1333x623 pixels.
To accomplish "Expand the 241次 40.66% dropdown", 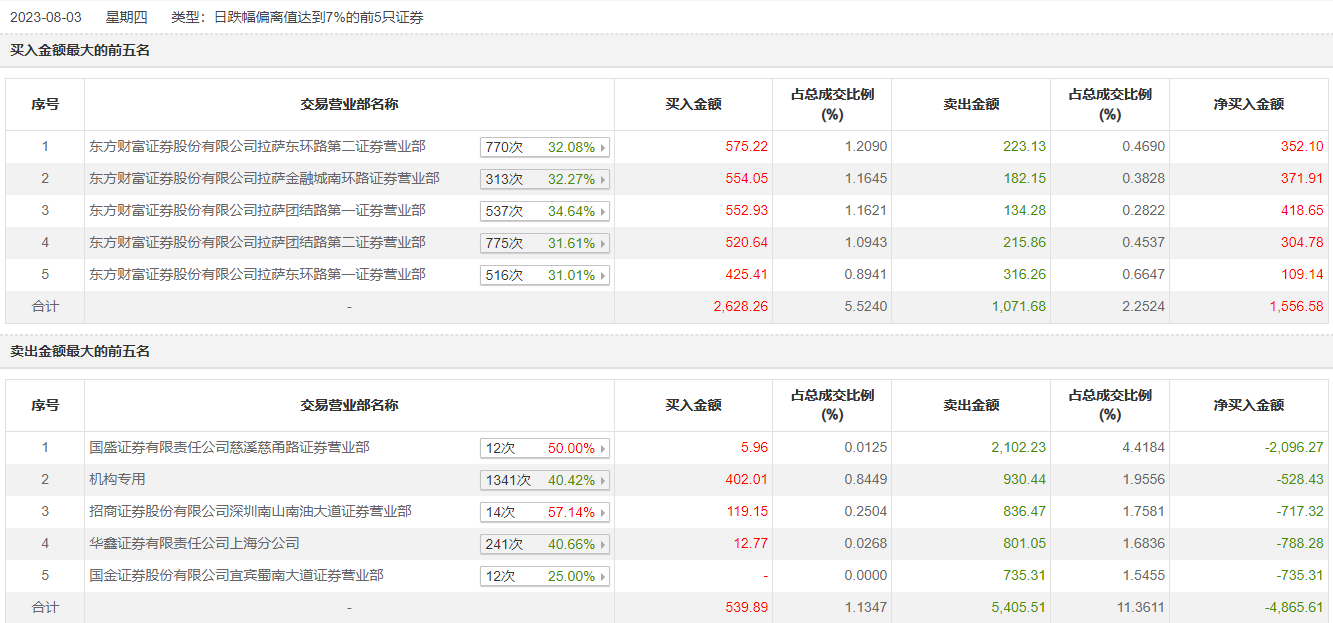I will pyautogui.click(x=545, y=544).
